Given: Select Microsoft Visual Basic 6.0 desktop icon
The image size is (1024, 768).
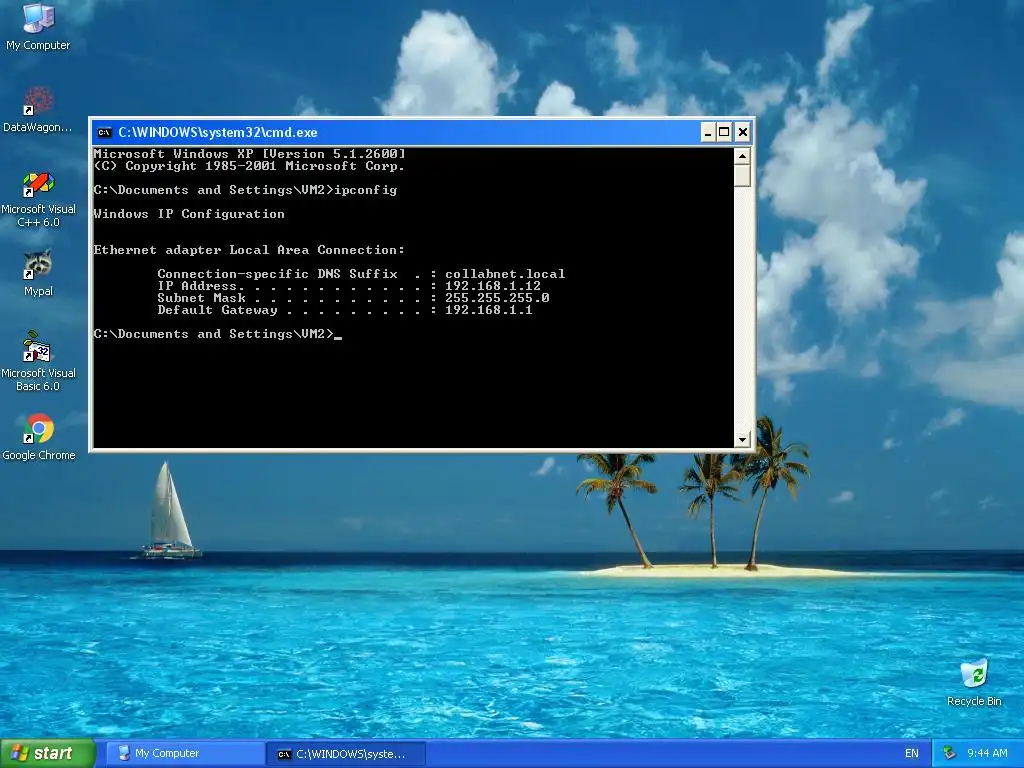Looking at the screenshot, I should (x=38, y=361).
